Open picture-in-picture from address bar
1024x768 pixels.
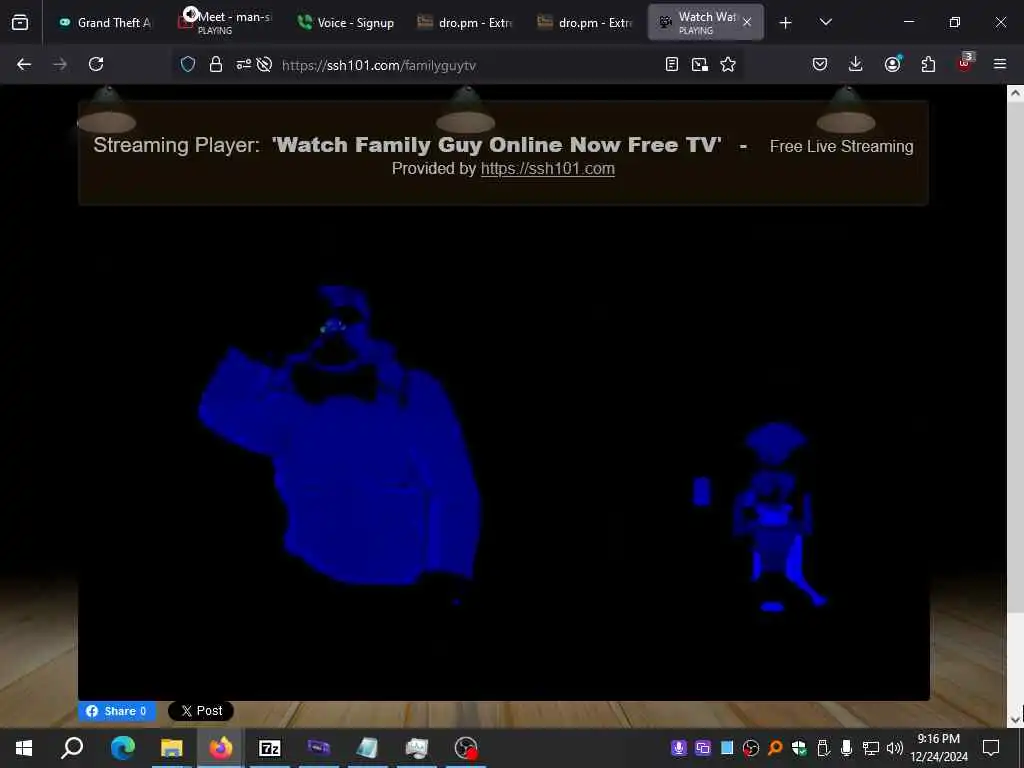(x=699, y=64)
